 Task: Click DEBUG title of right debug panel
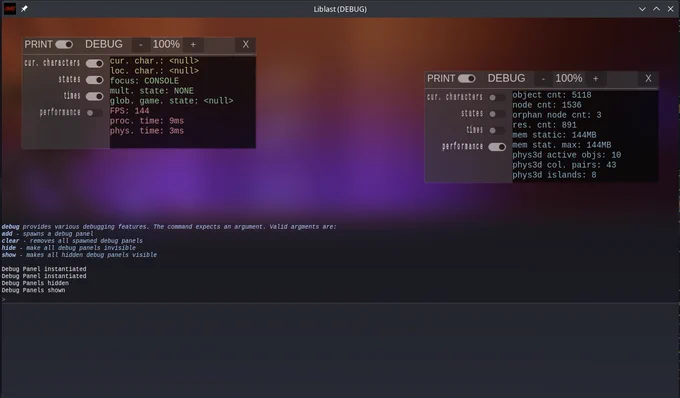click(x=507, y=78)
